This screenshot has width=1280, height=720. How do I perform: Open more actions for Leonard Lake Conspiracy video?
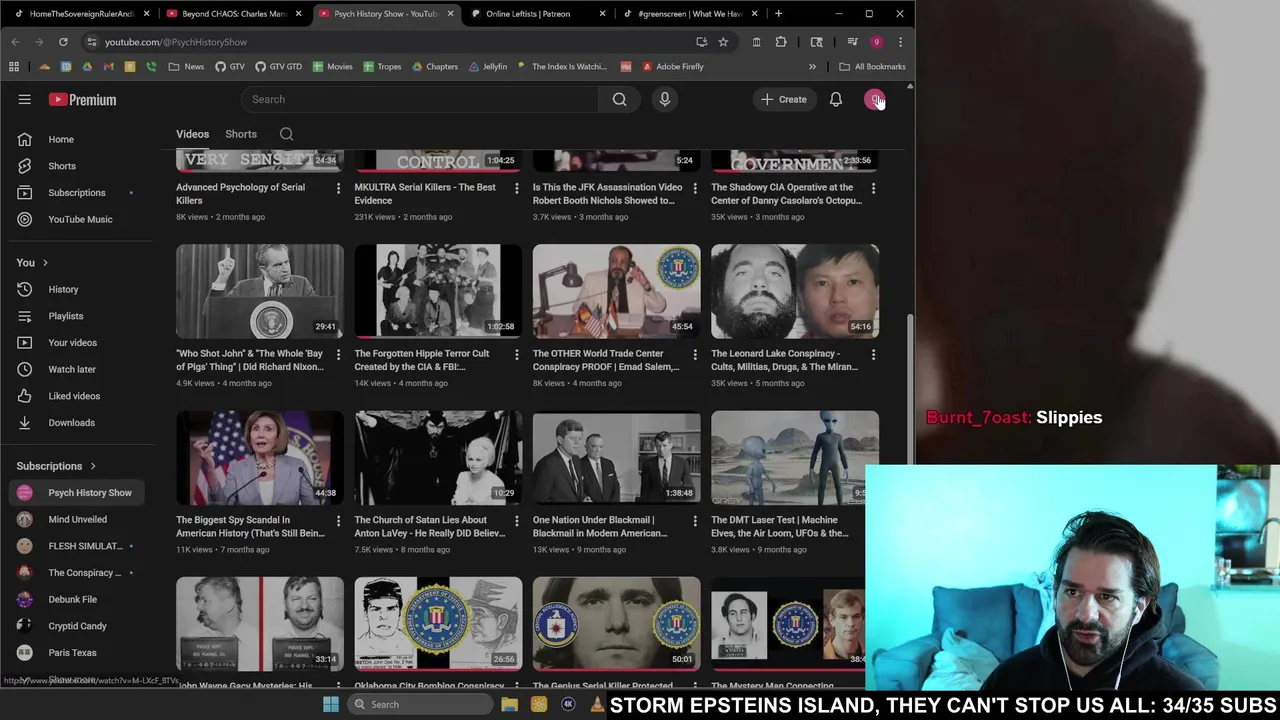[873, 354]
